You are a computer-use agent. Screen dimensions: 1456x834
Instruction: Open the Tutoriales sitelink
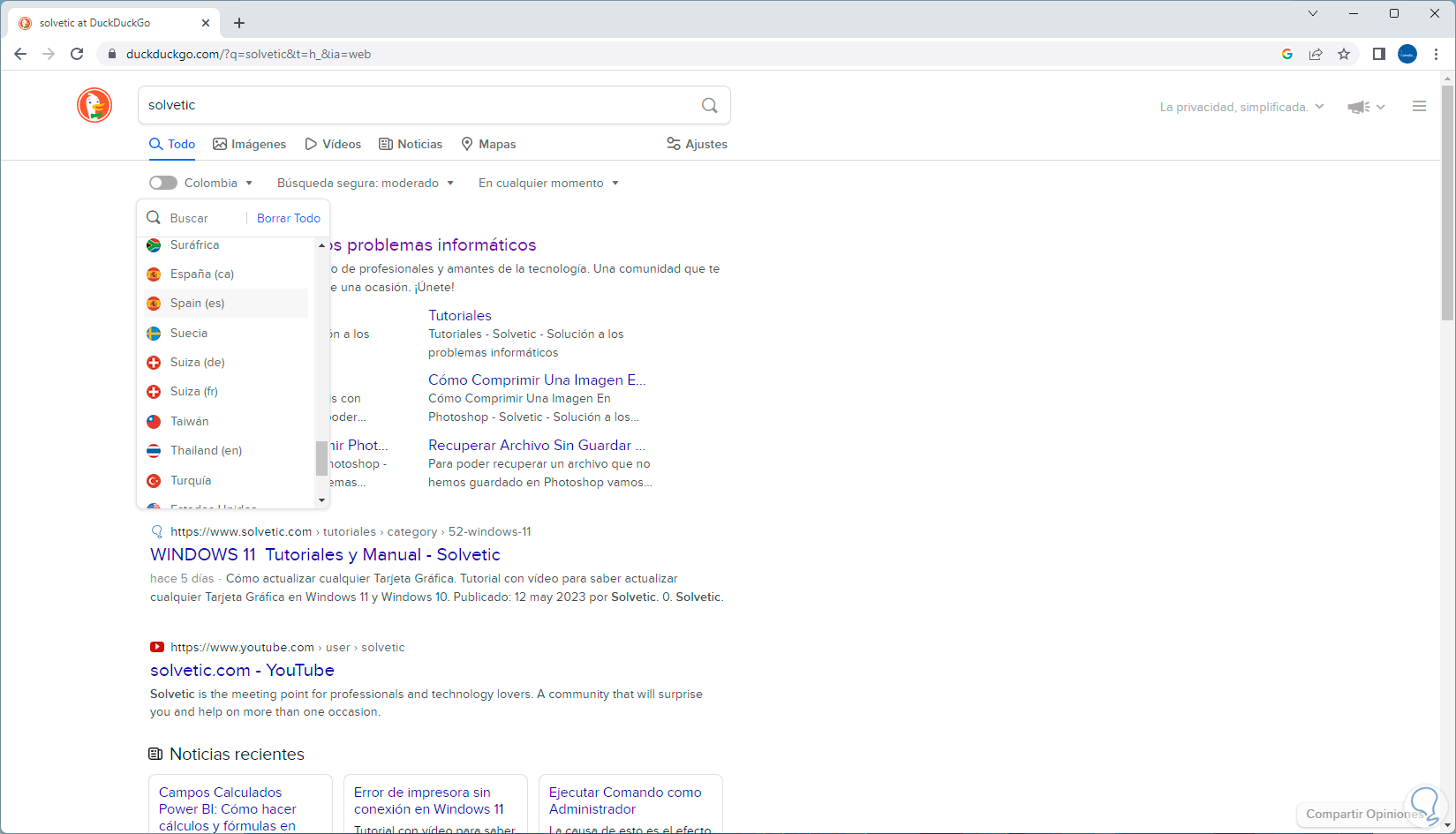click(460, 315)
